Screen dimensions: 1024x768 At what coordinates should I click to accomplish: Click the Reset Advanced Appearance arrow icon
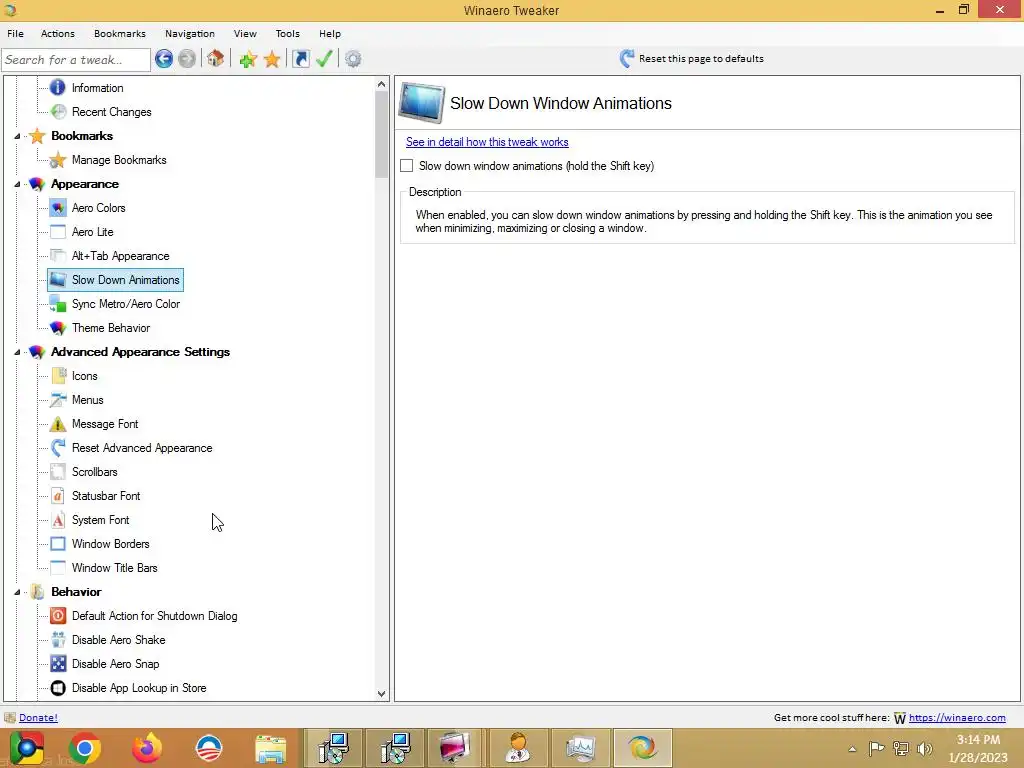point(58,448)
